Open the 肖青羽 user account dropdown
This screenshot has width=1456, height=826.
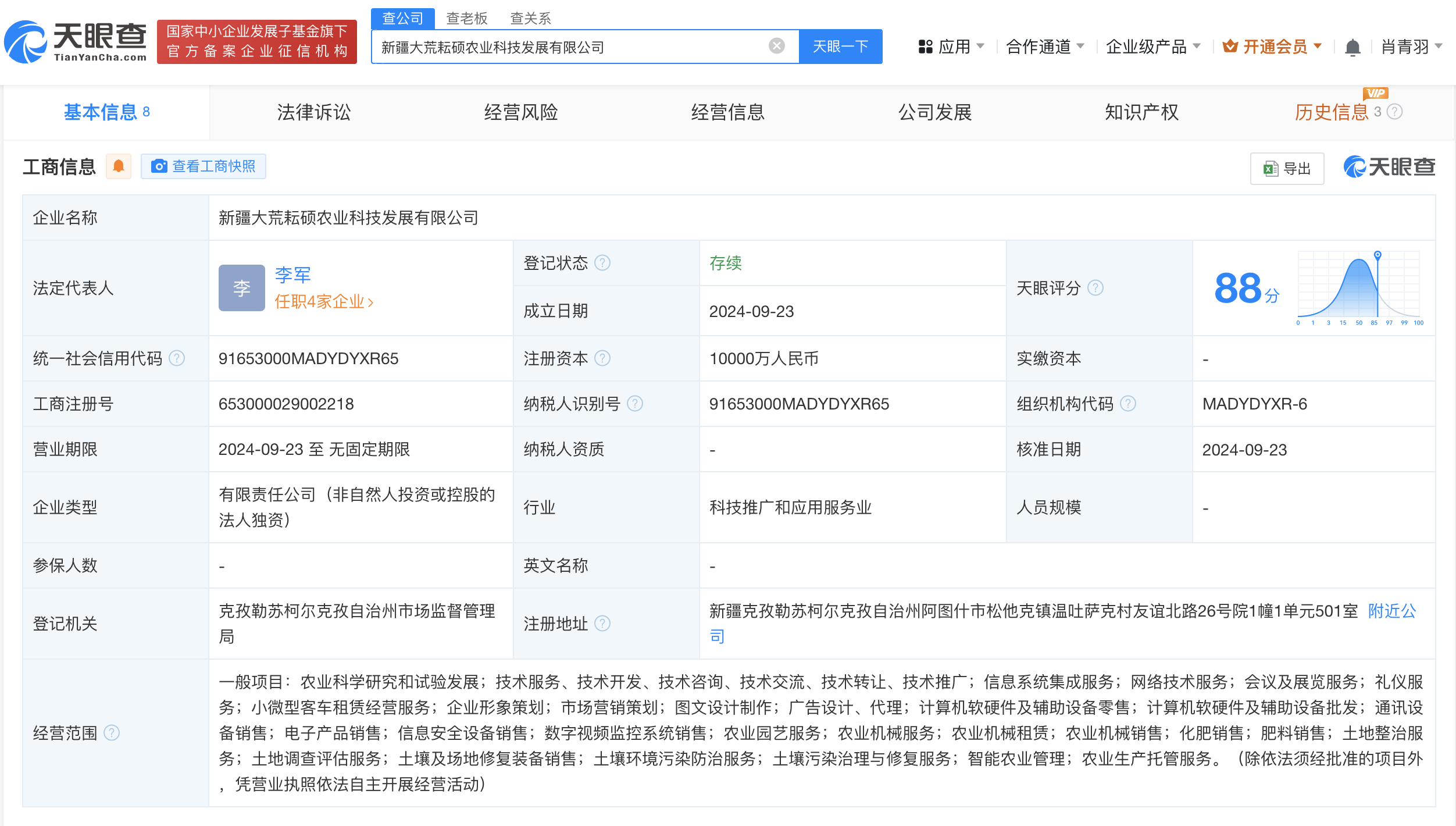pos(1412,47)
